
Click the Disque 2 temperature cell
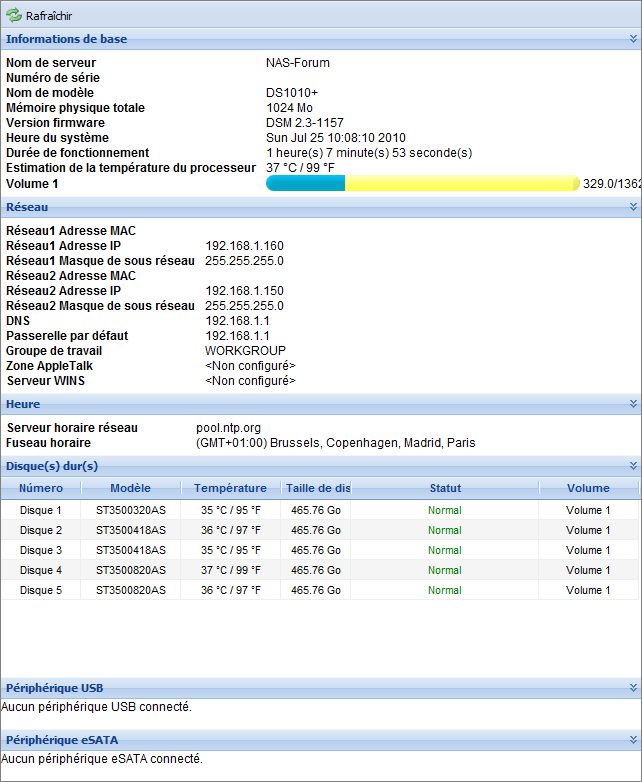[230, 530]
